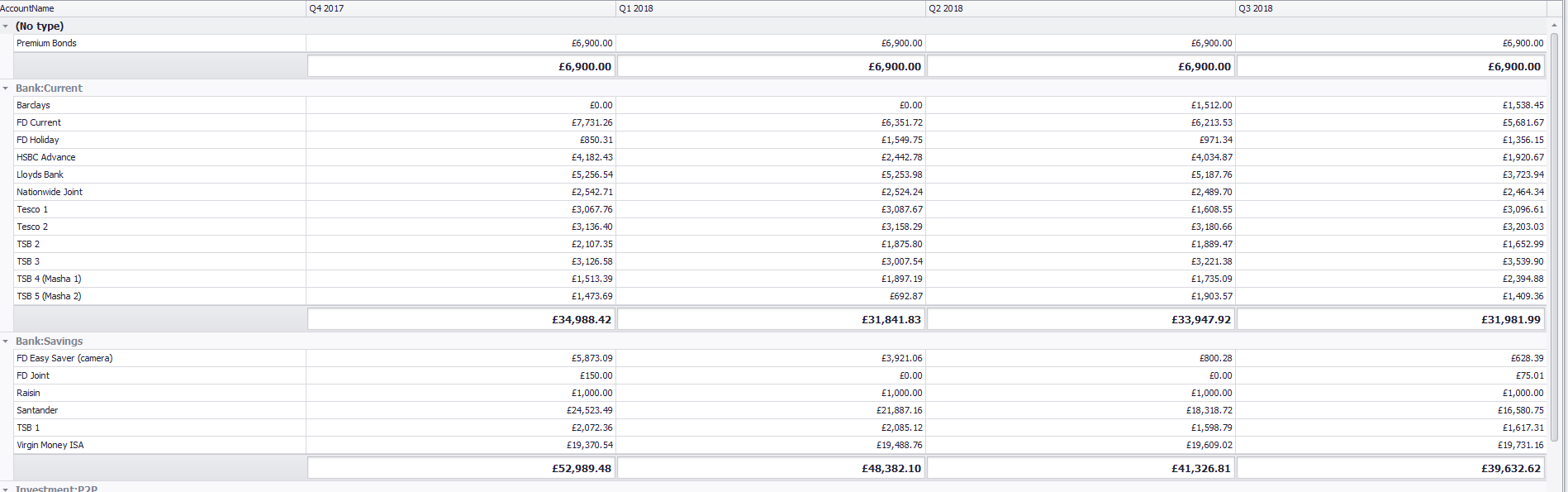Click the FD Easy Saver (camera) account
The width and height of the screenshot is (1568, 492).
click(64, 358)
